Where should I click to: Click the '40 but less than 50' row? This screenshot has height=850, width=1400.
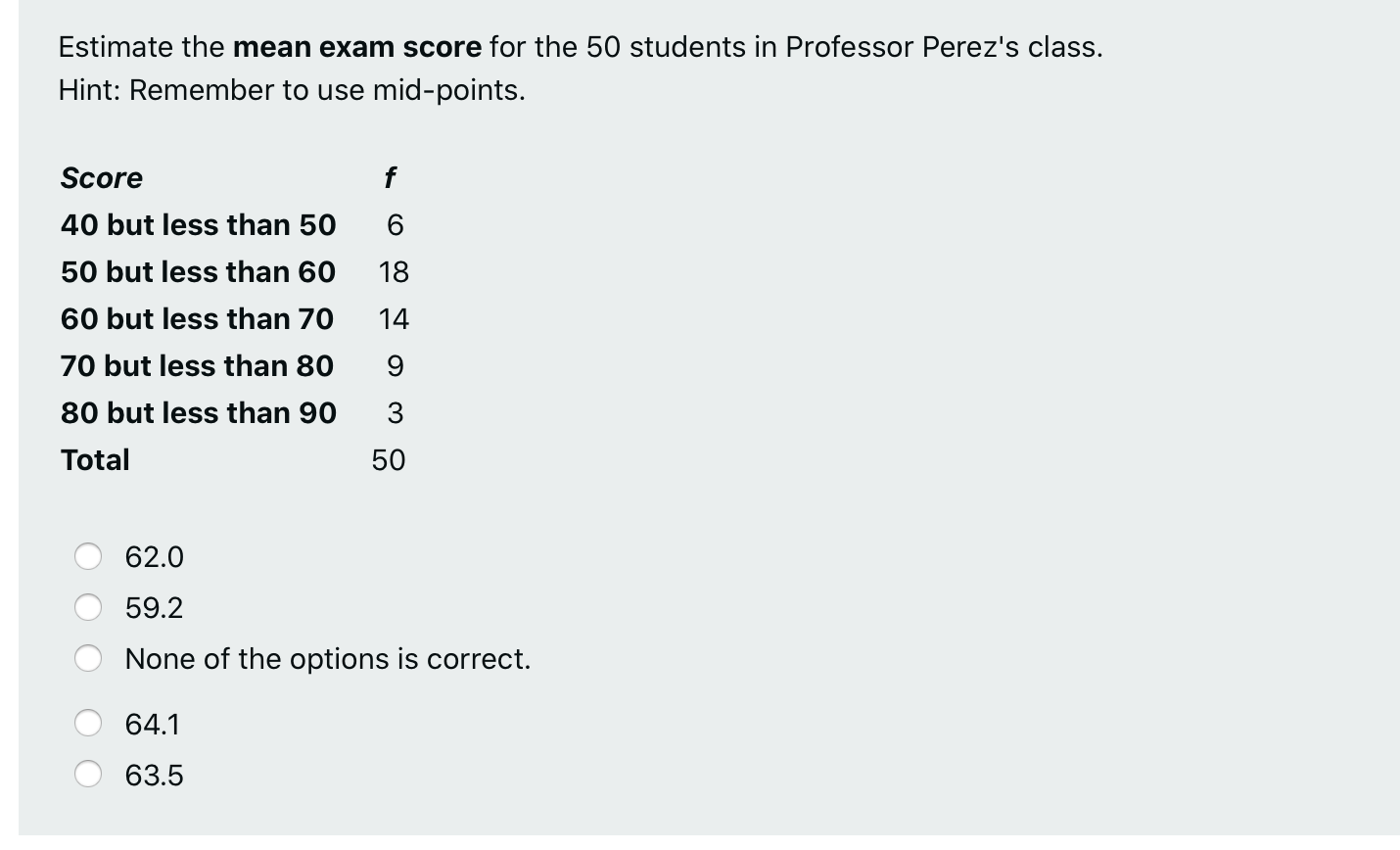coord(198,225)
